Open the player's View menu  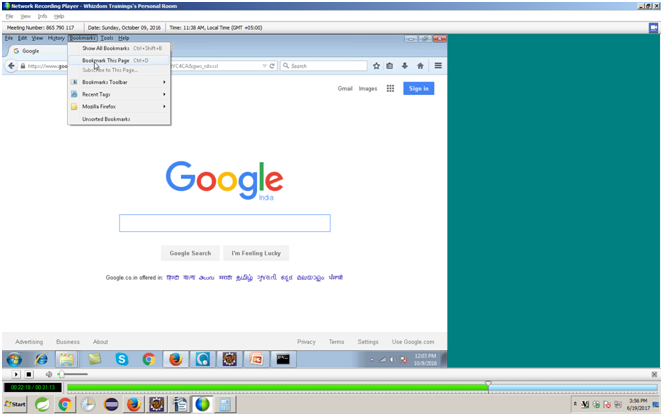coord(25,16)
